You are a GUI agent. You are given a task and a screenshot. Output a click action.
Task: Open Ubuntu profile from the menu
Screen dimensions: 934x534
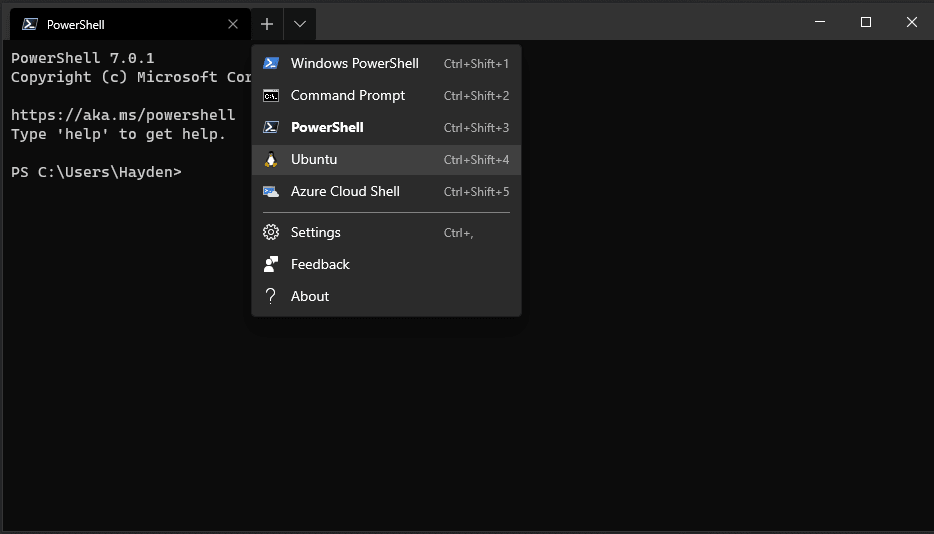(386, 159)
